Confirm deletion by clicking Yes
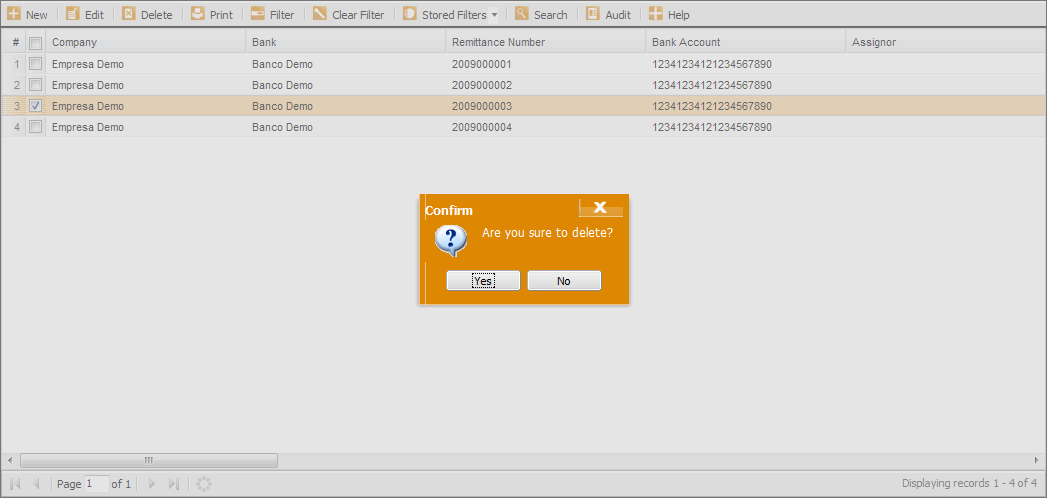The width and height of the screenshot is (1047, 498). pyautogui.click(x=483, y=281)
